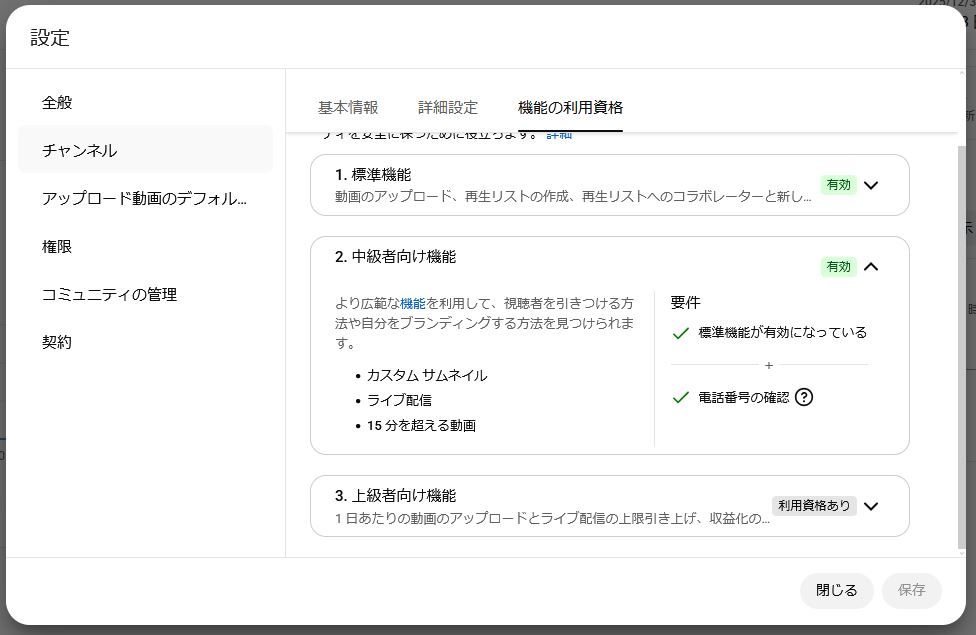
Task: Collapse the 2. 中級者向け機能 section chevron
Action: [871, 267]
